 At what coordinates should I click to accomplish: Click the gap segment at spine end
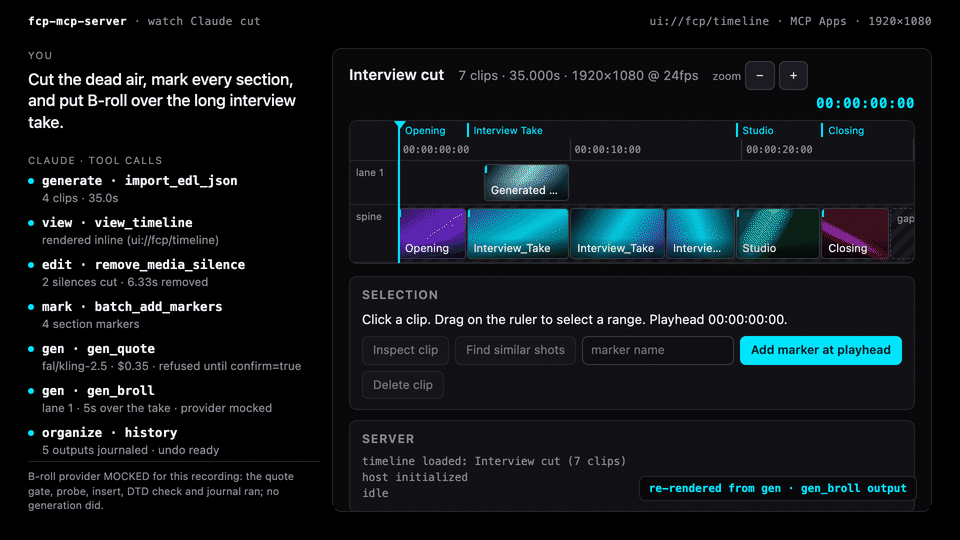(x=903, y=233)
